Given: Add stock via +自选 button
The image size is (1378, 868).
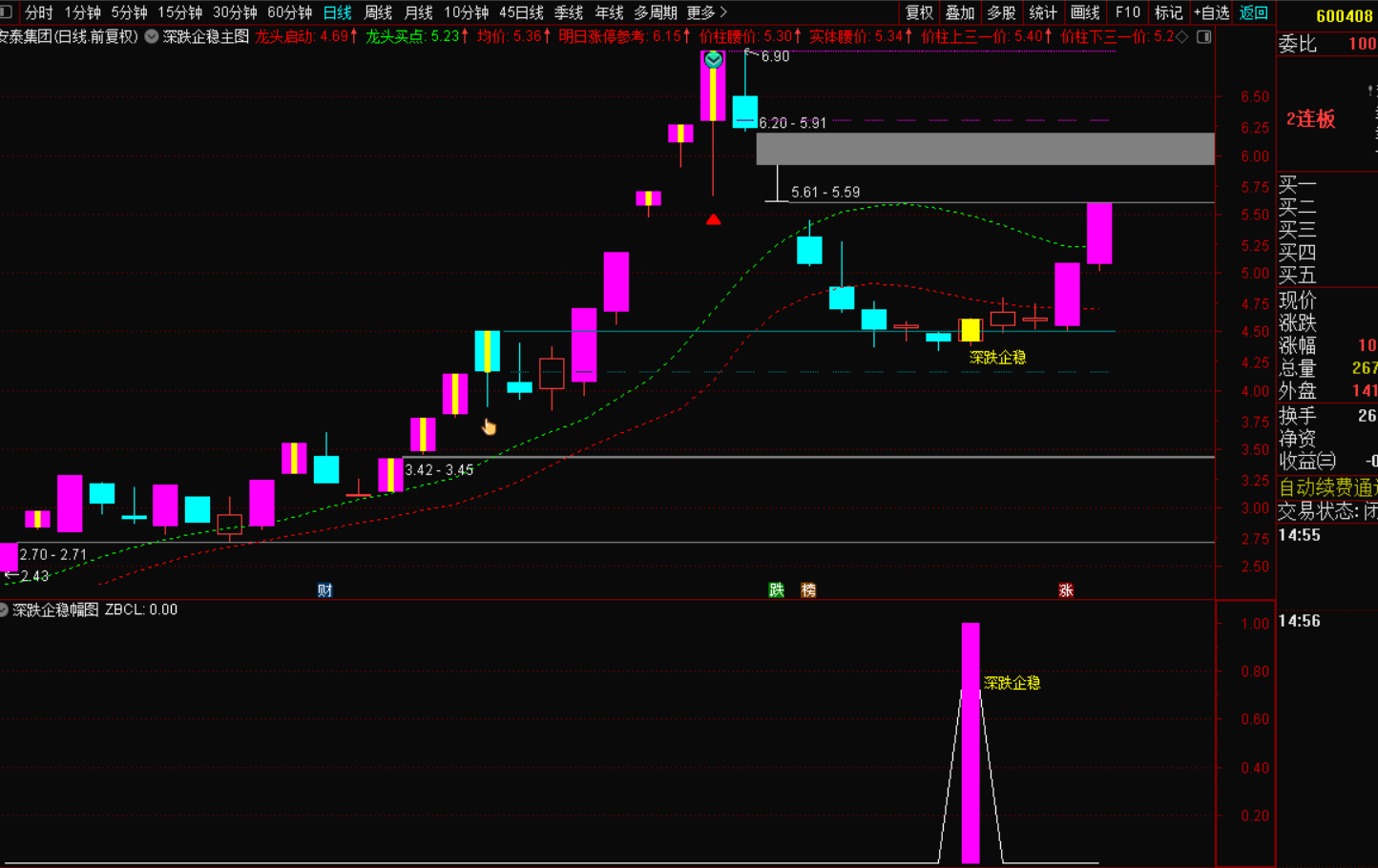Looking at the screenshot, I should click(x=1211, y=12).
